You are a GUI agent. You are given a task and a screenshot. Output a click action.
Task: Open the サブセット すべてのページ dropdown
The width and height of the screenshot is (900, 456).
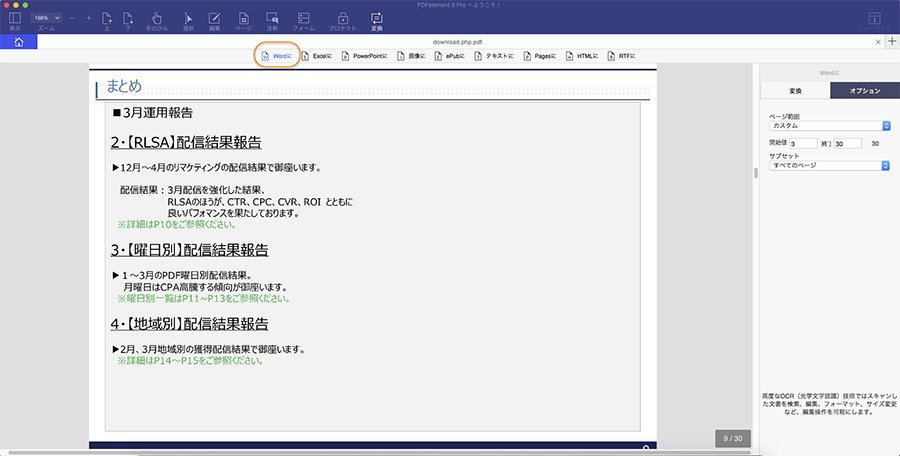click(x=829, y=165)
